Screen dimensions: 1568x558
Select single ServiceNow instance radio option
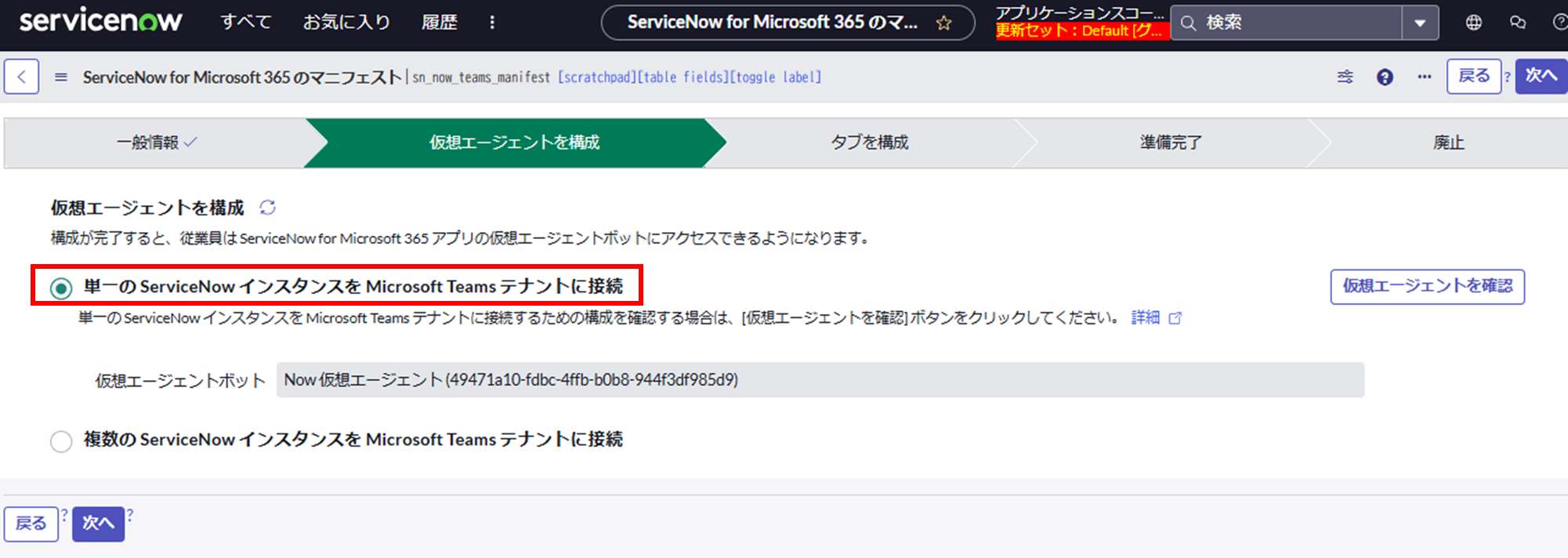61,288
